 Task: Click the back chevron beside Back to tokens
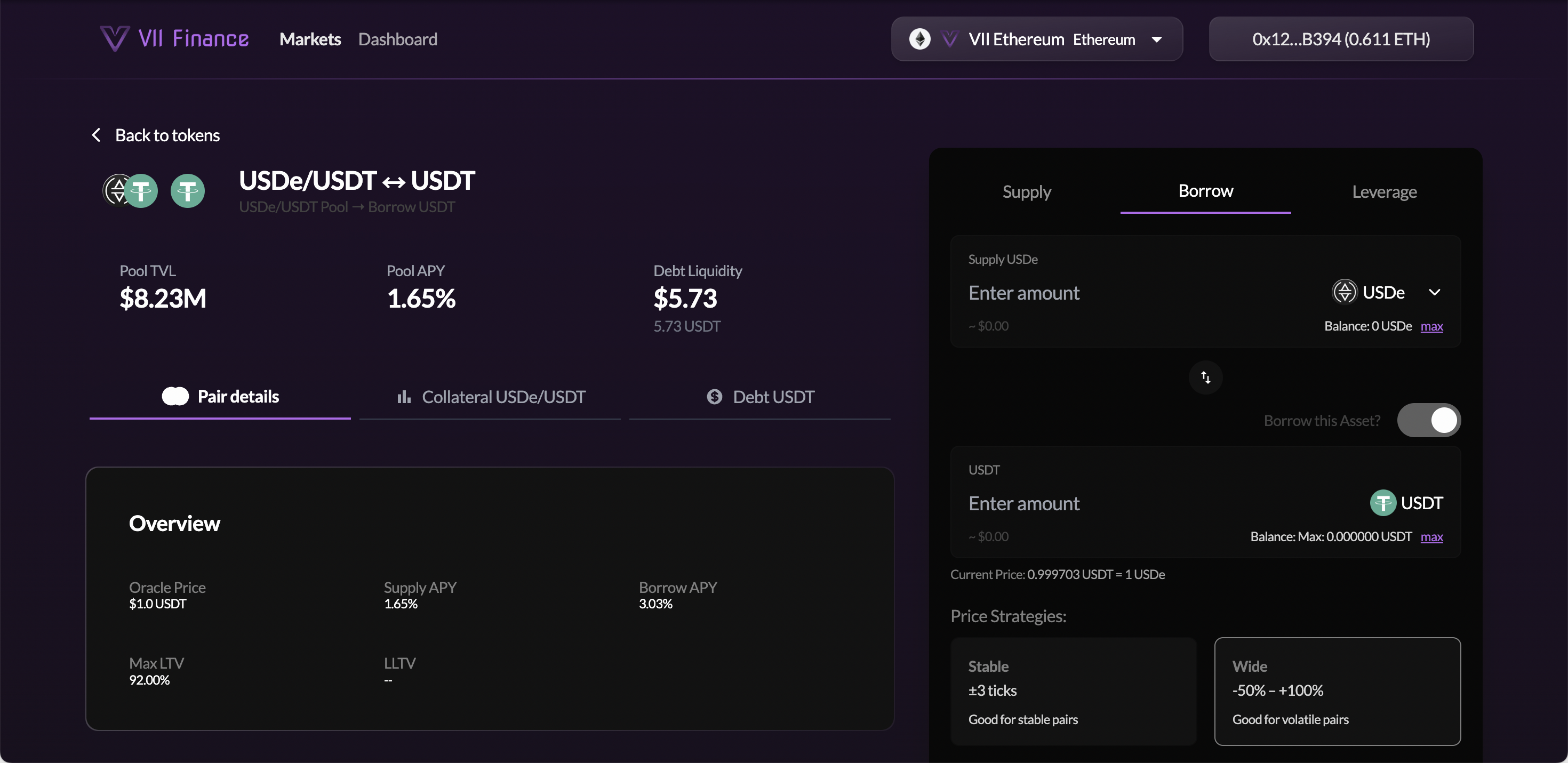pos(96,134)
